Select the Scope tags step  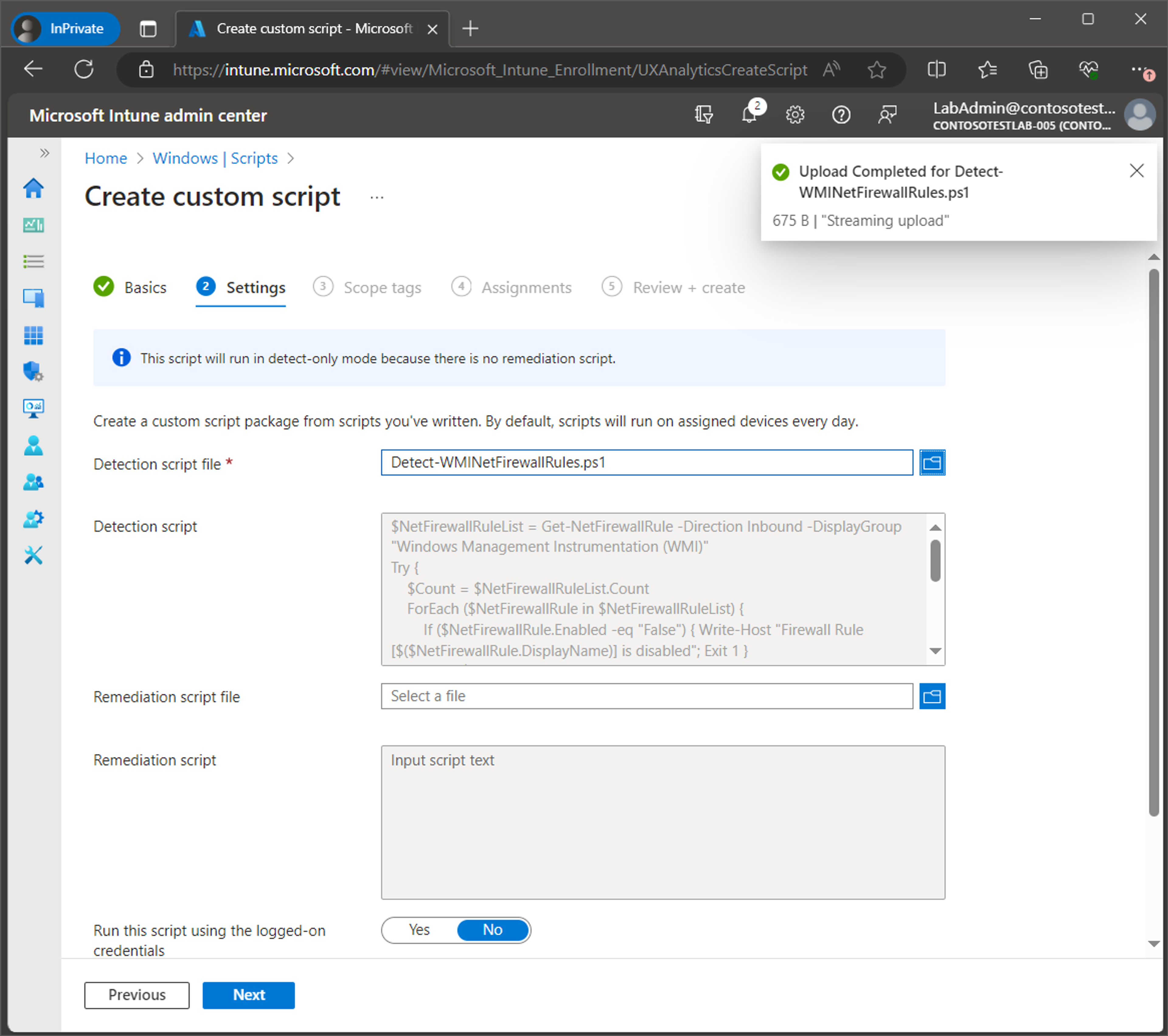point(367,287)
